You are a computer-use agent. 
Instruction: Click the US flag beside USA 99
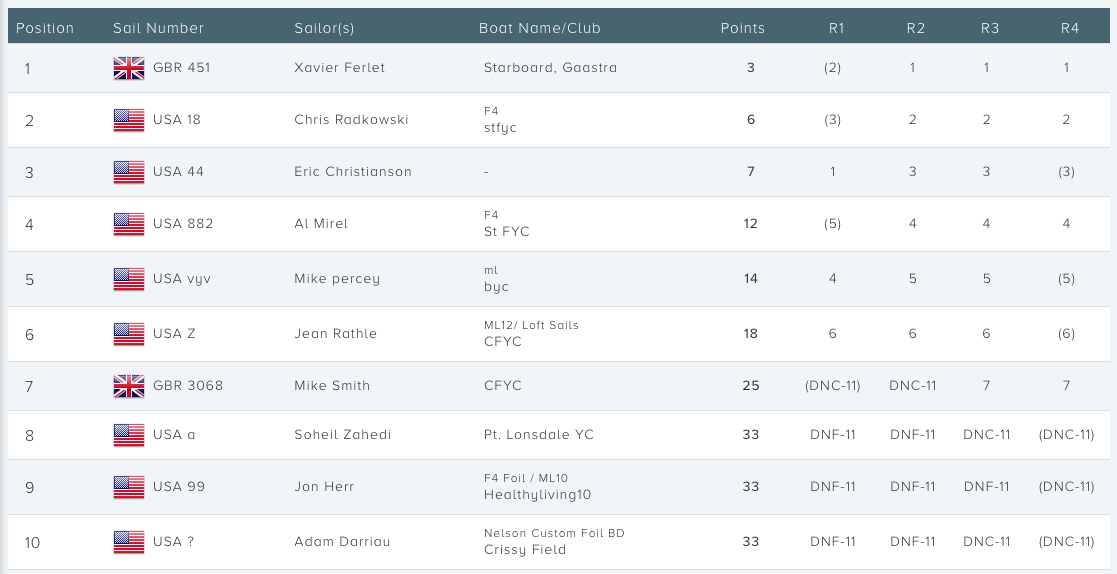point(129,486)
